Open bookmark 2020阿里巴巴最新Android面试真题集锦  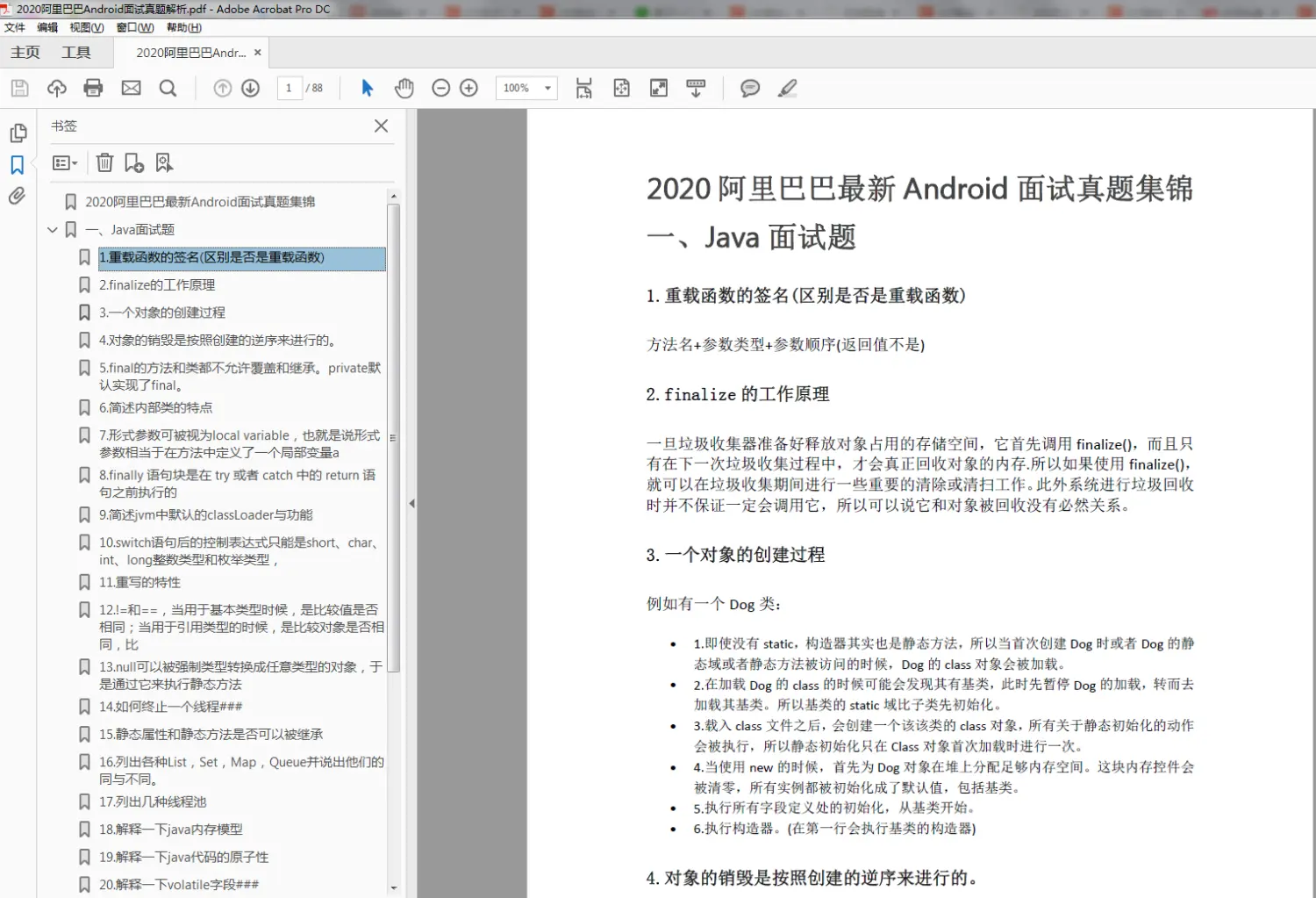coord(200,202)
